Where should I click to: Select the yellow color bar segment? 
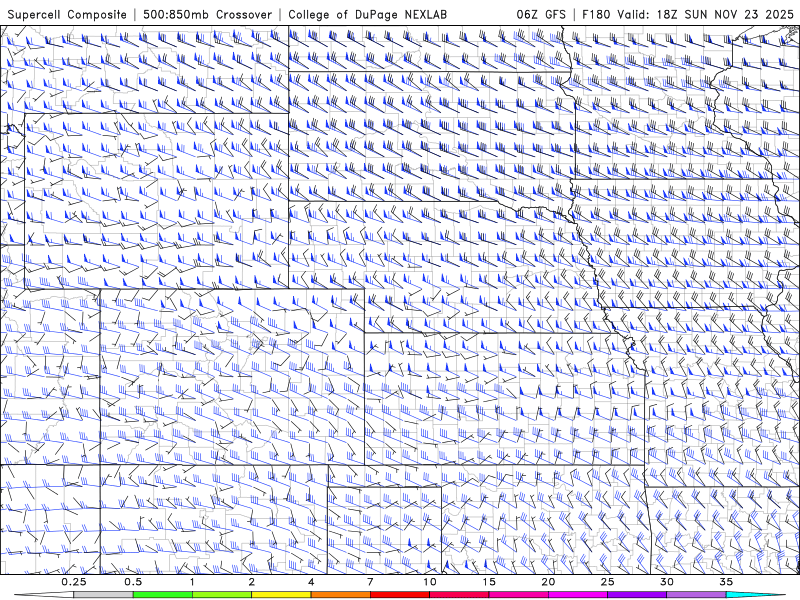click(x=281, y=595)
